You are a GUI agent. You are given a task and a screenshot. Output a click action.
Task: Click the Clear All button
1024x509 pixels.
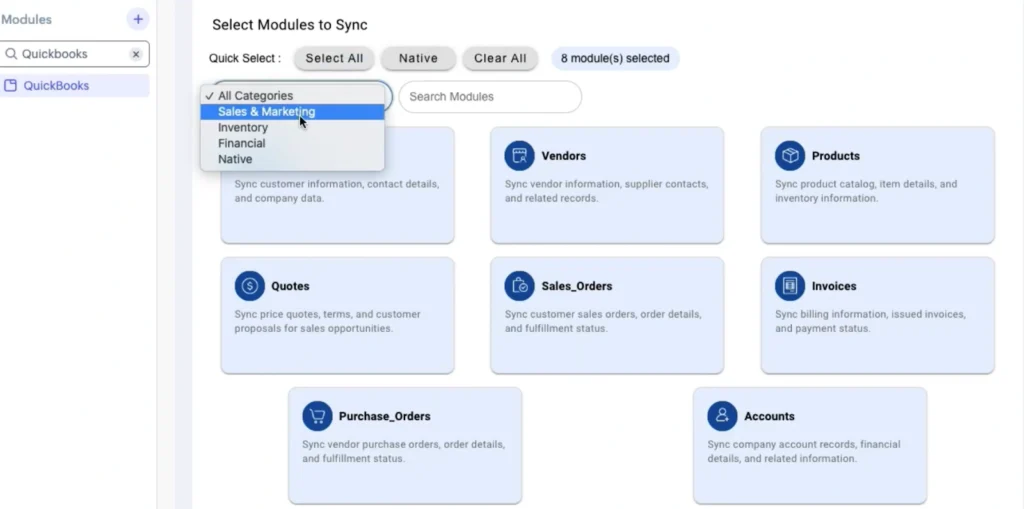click(500, 58)
